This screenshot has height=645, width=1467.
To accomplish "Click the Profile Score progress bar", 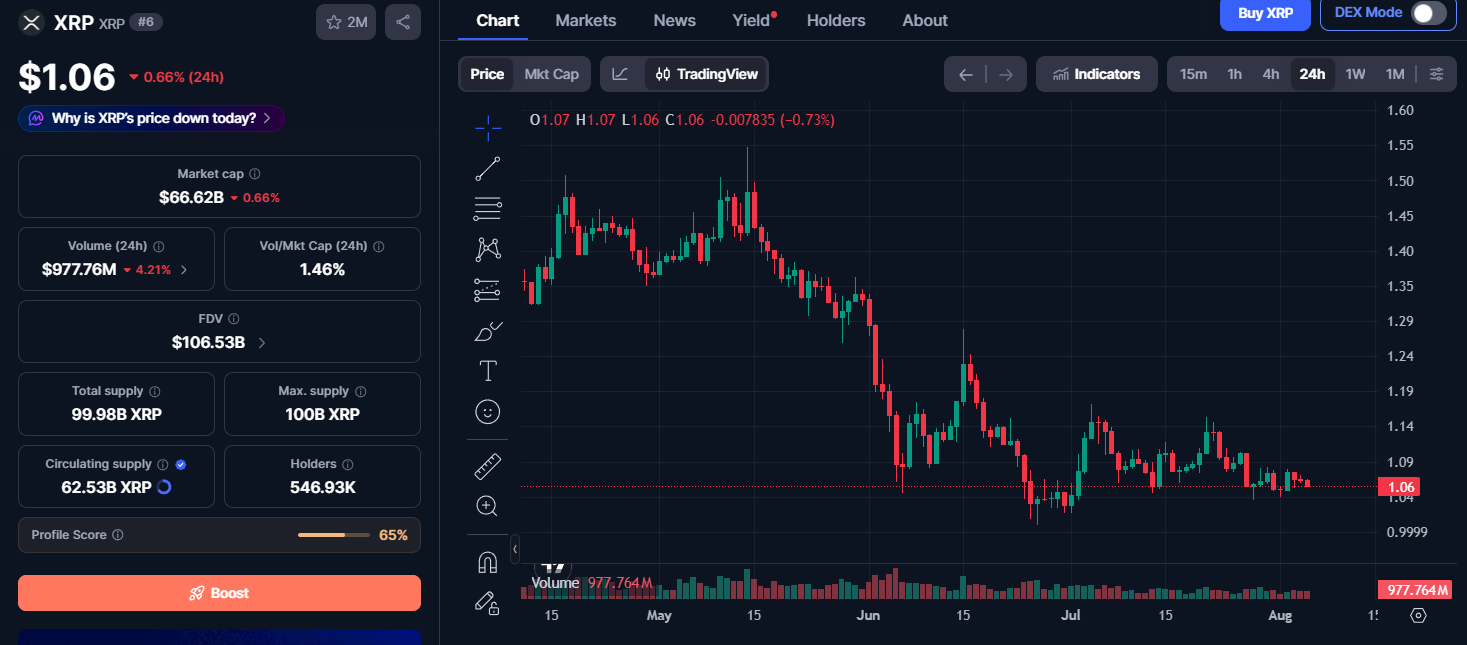I will tap(334, 535).
